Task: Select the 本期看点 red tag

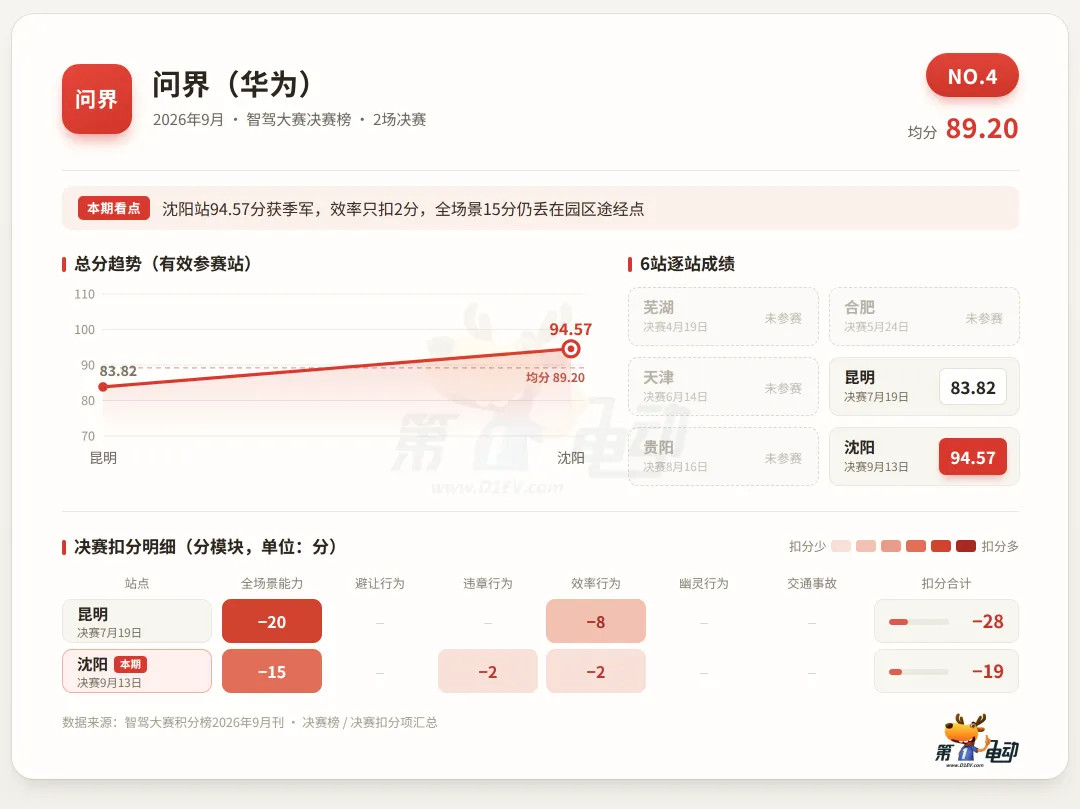Action: [x=114, y=208]
